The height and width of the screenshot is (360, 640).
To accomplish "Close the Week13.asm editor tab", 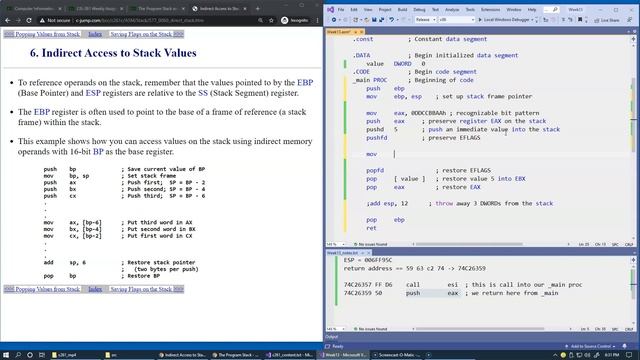I will 362,31.
